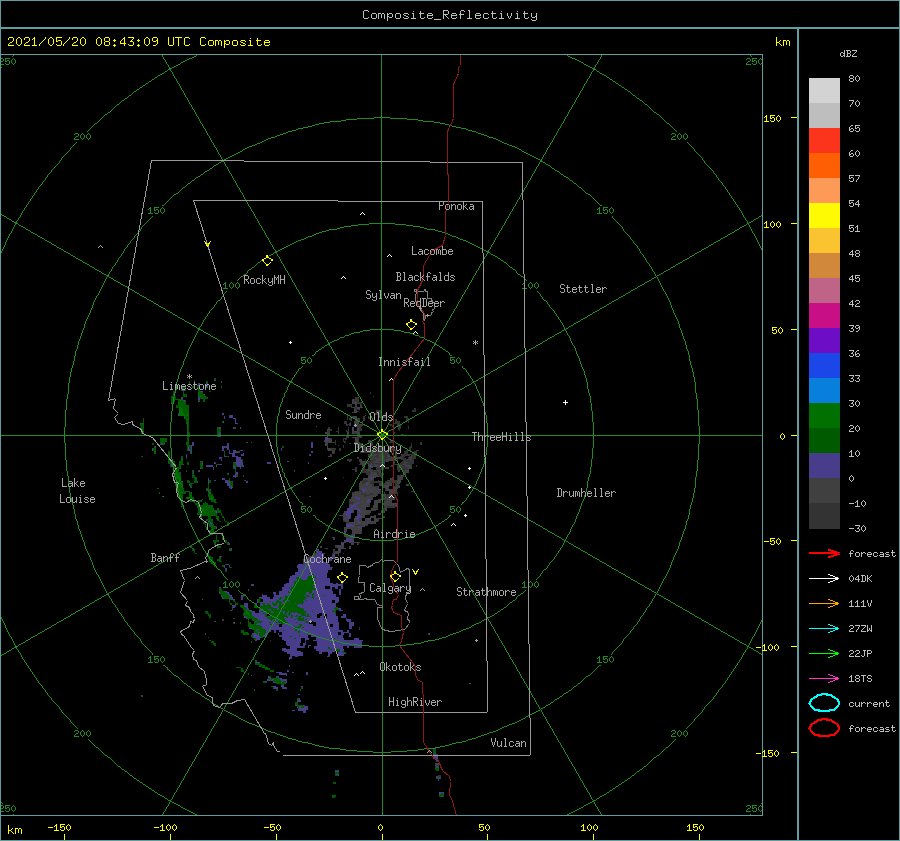The height and width of the screenshot is (841, 900).
Task: Click the dBZ legend heading
Action: point(848,54)
